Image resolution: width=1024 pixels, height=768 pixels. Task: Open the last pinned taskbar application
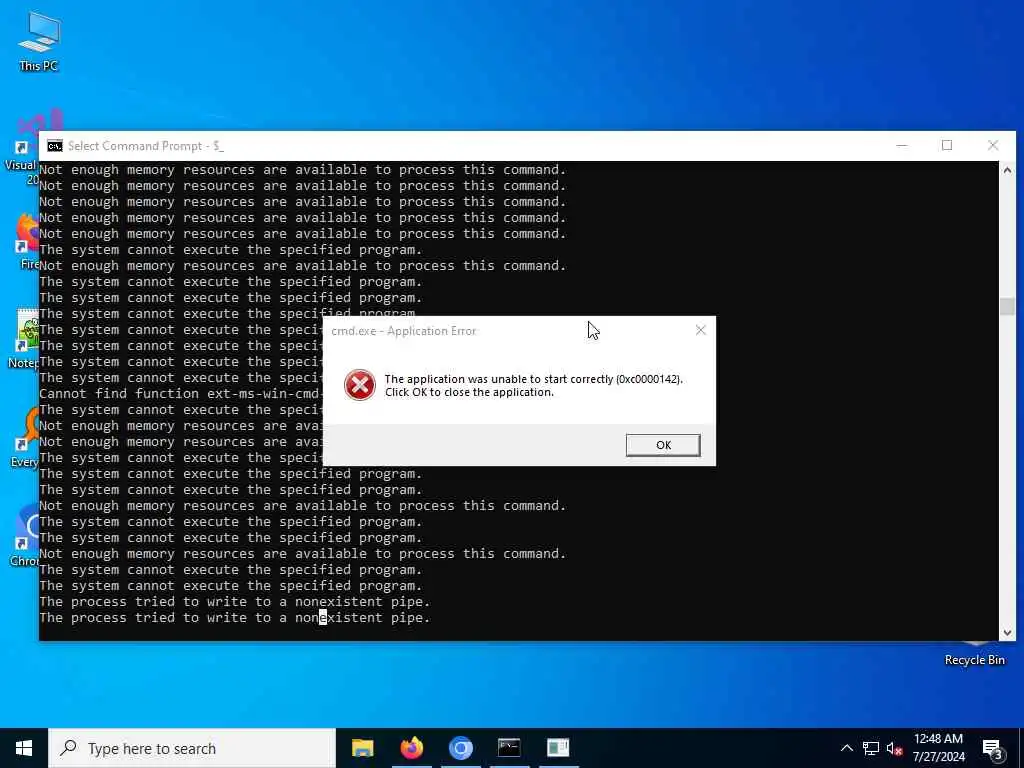pos(558,748)
